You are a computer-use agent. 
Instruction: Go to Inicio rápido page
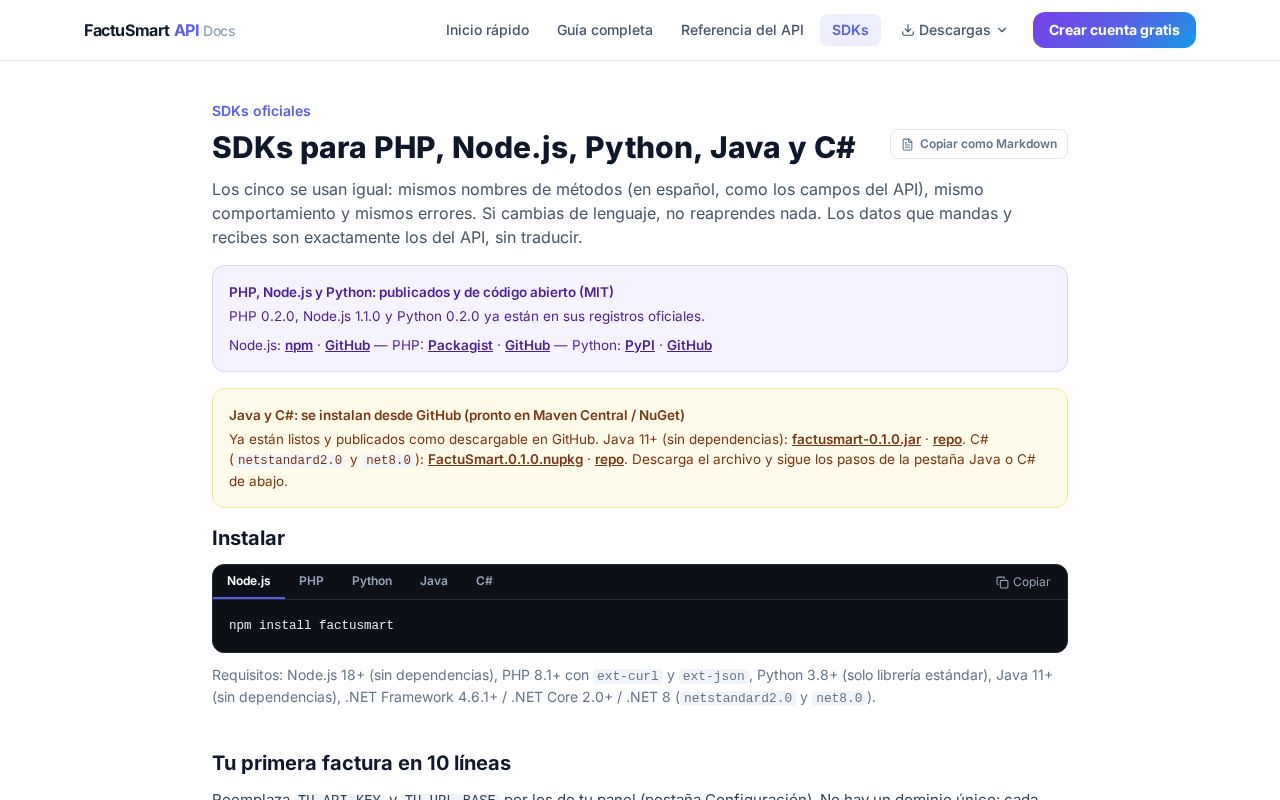[487, 30]
